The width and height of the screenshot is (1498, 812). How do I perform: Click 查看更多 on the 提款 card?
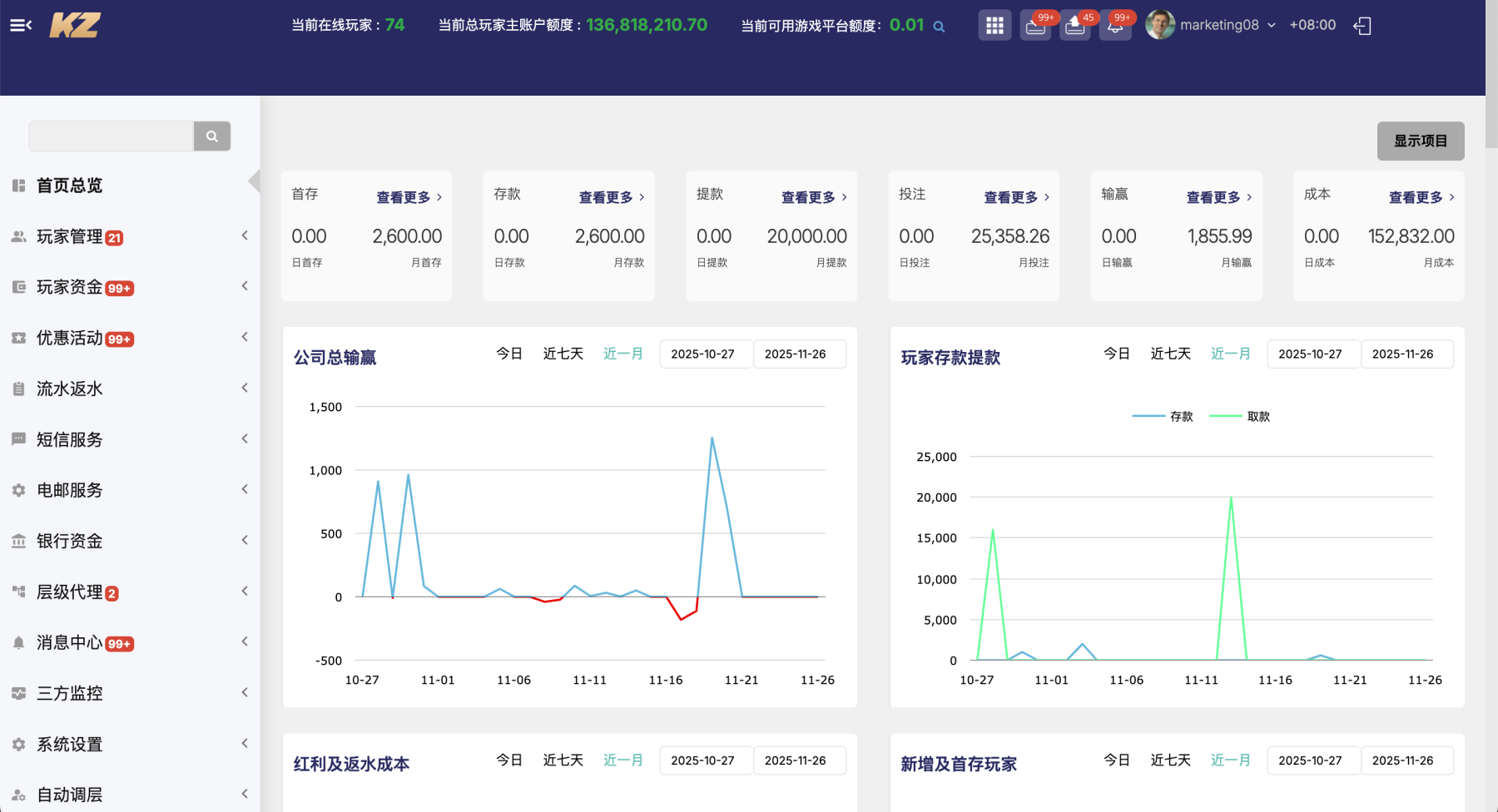[813, 197]
